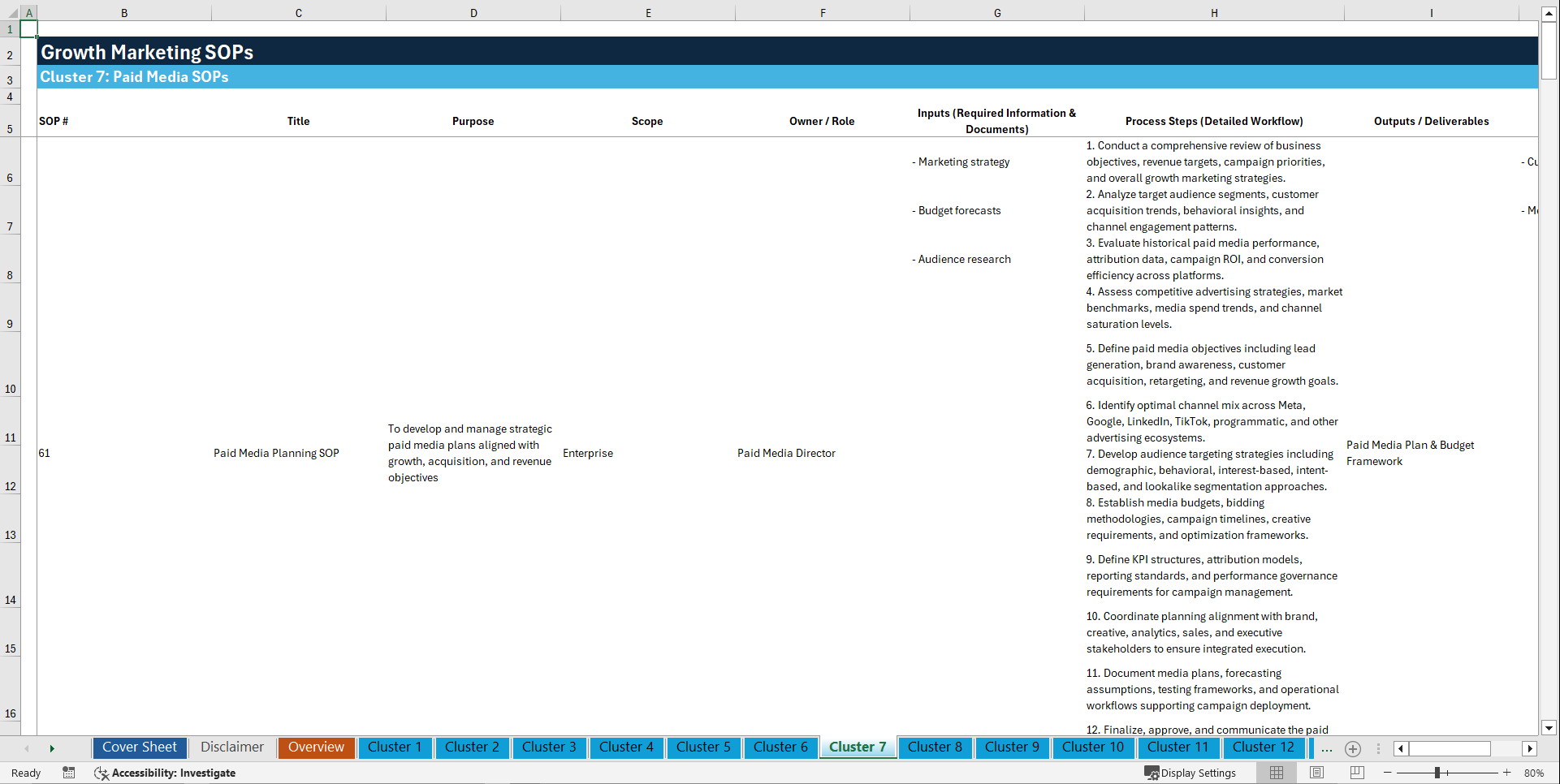Click the vertical scrollbar thumb
Image resolution: width=1560 pixels, height=784 pixels.
pos(1549,50)
